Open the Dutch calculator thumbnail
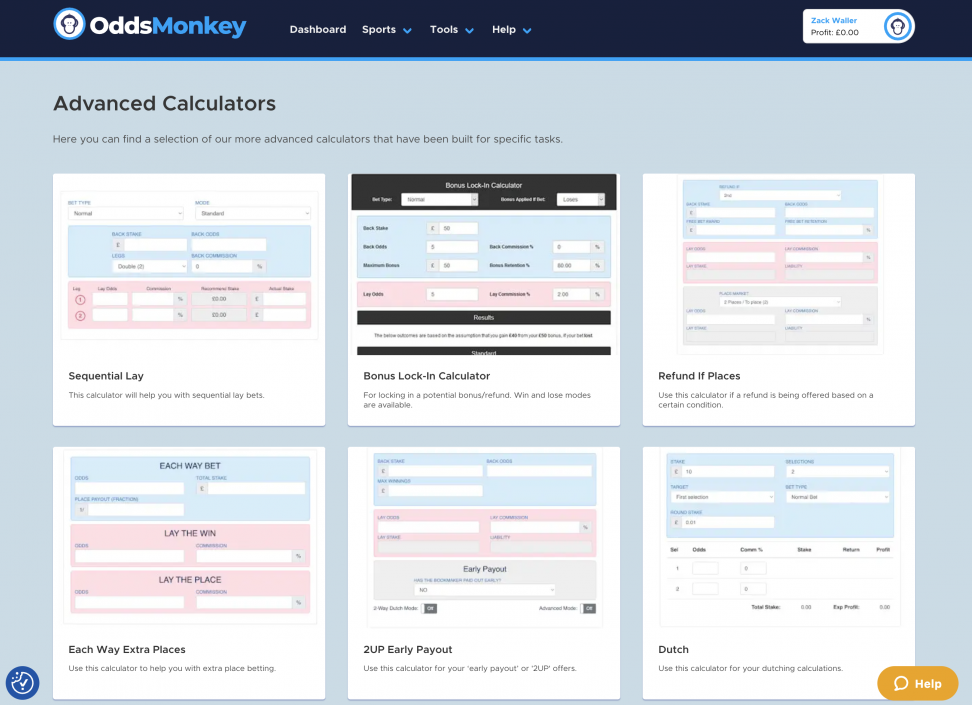972x705 pixels. [780, 538]
